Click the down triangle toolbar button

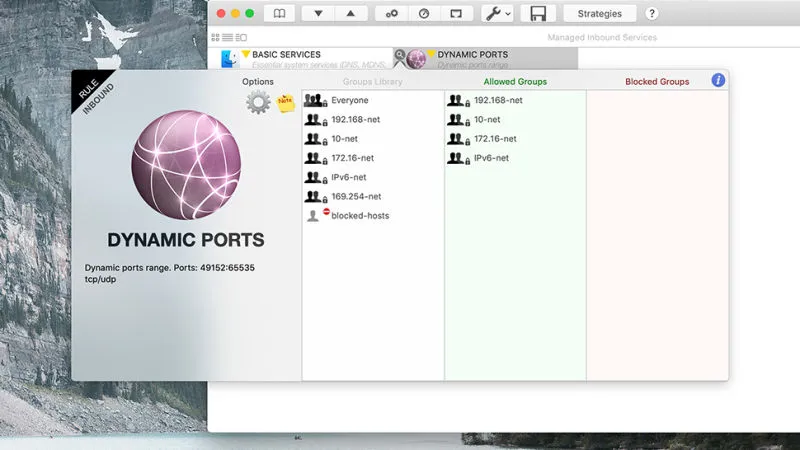pyautogui.click(x=318, y=14)
